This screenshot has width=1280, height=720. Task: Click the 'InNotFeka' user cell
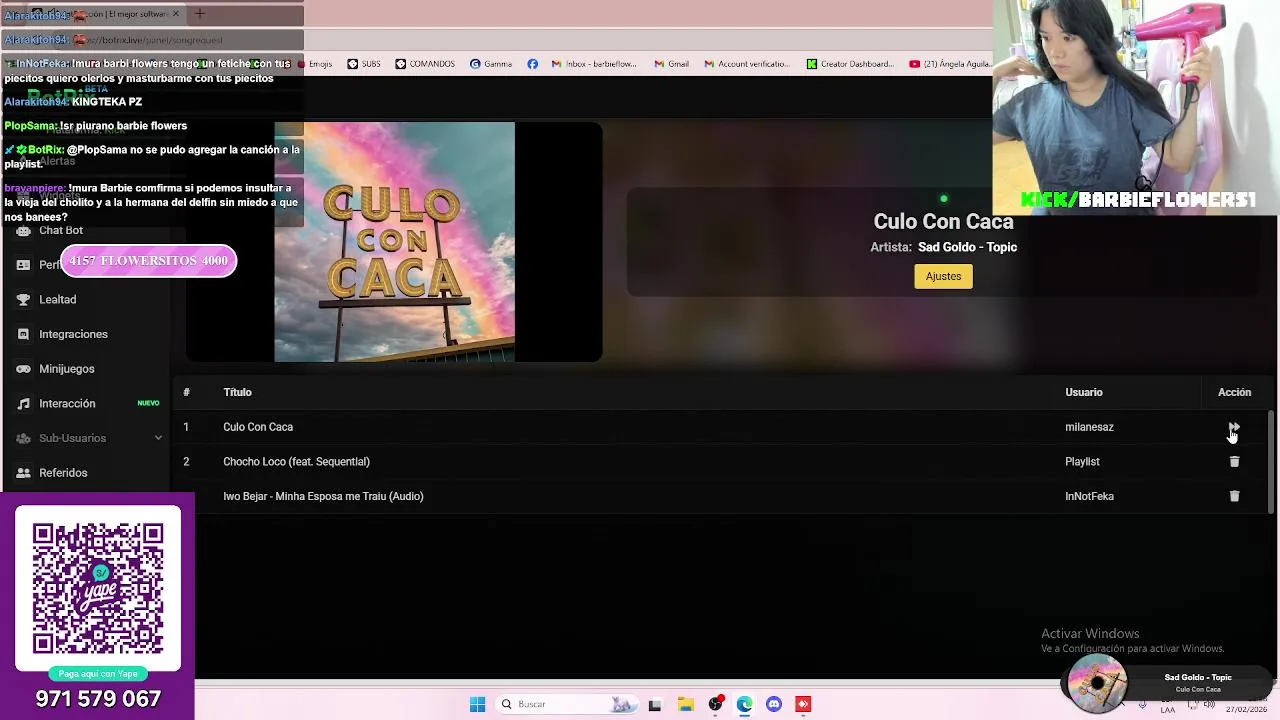pyautogui.click(x=1089, y=496)
